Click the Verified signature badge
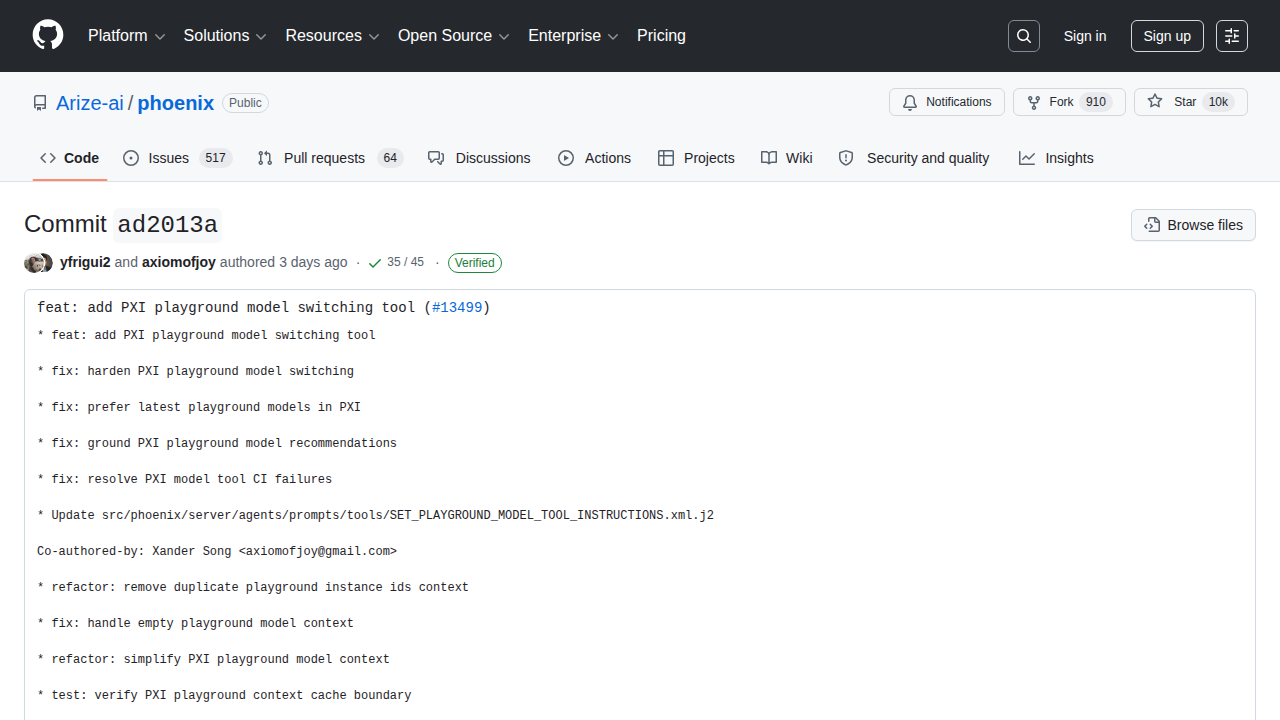This screenshot has width=1280, height=720. tap(475, 263)
